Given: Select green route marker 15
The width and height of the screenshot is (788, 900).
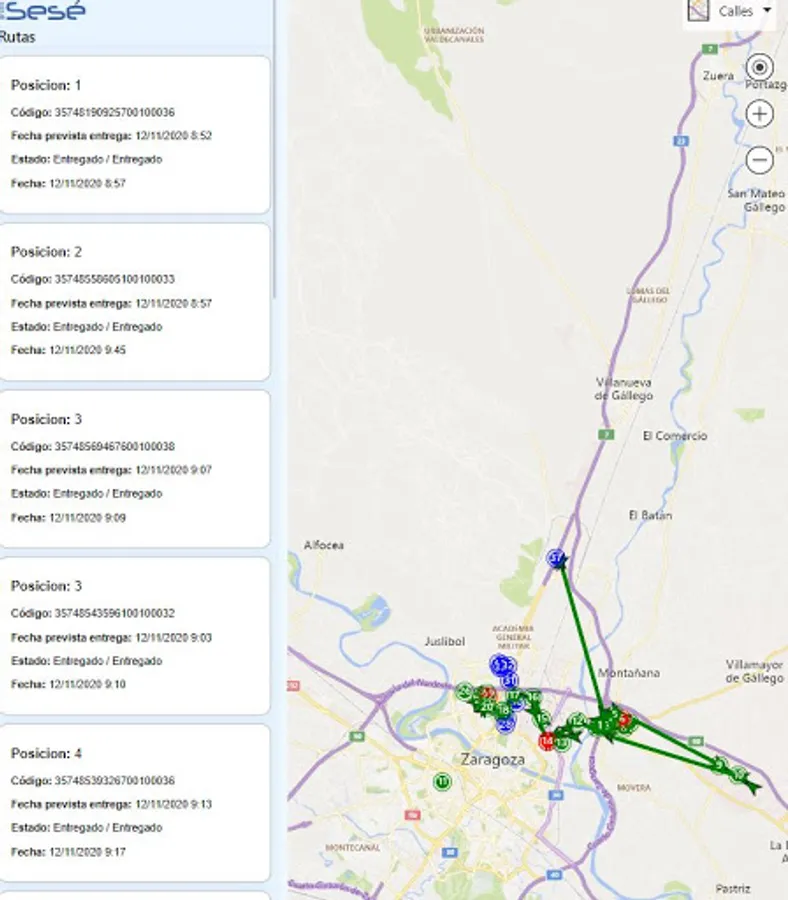Looking at the screenshot, I should point(541,718).
